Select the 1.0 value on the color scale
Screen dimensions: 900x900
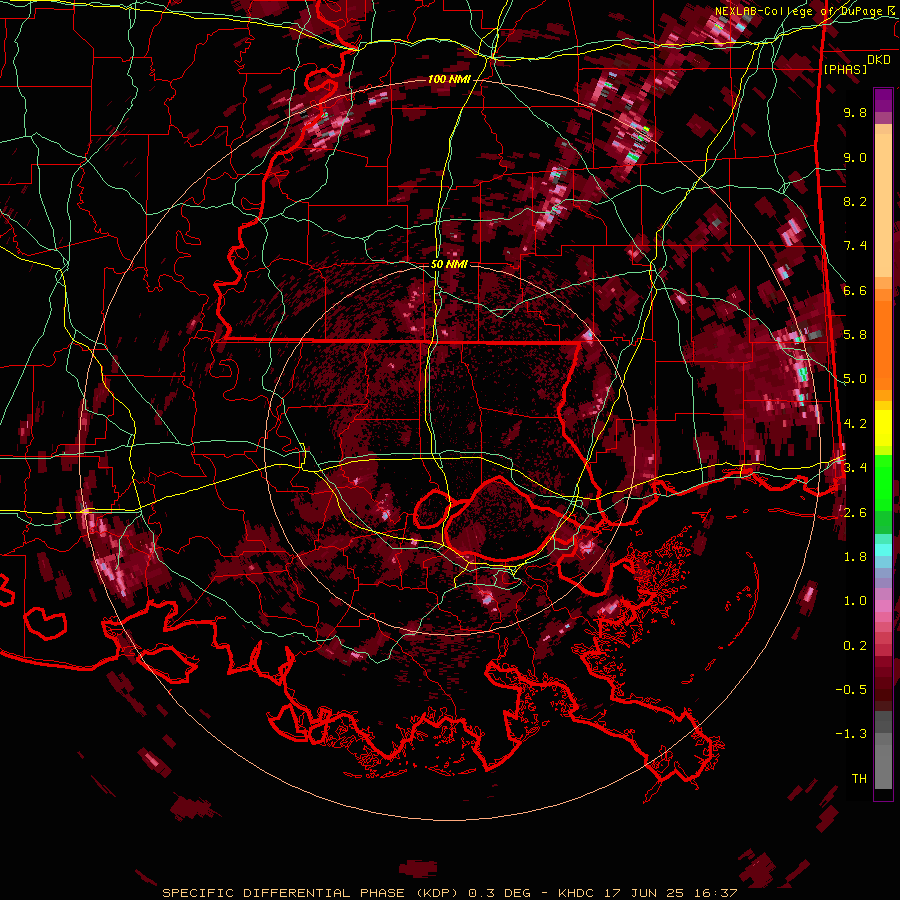tap(855, 601)
